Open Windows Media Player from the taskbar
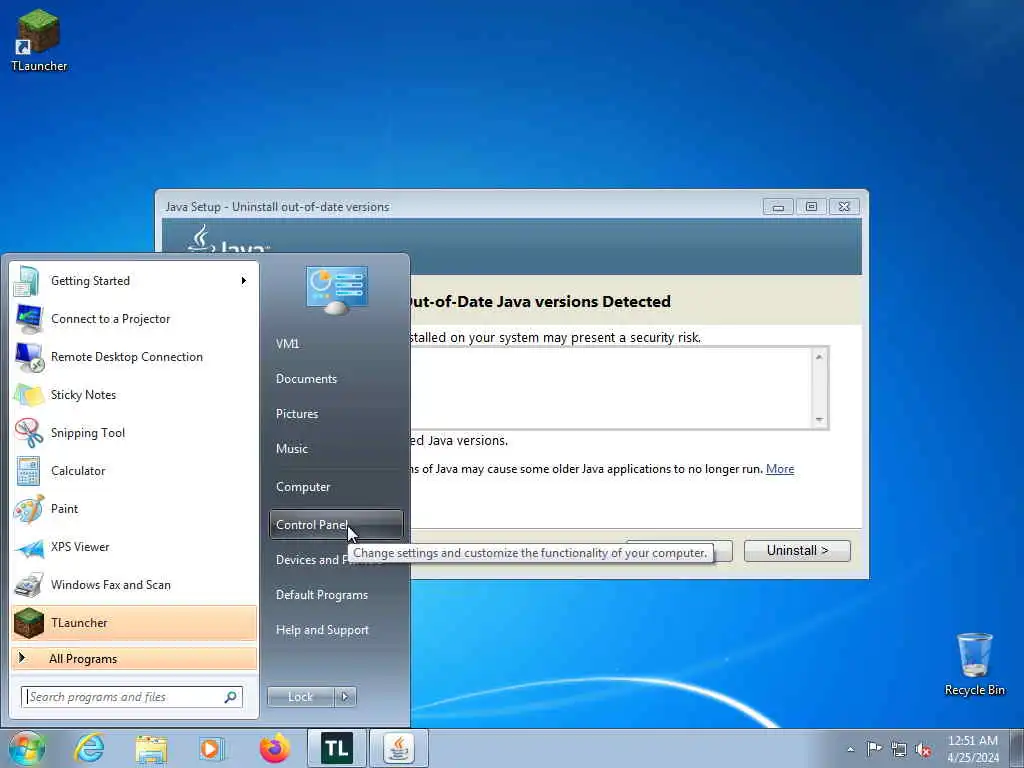This screenshot has height=768, width=1024. (212, 749)
